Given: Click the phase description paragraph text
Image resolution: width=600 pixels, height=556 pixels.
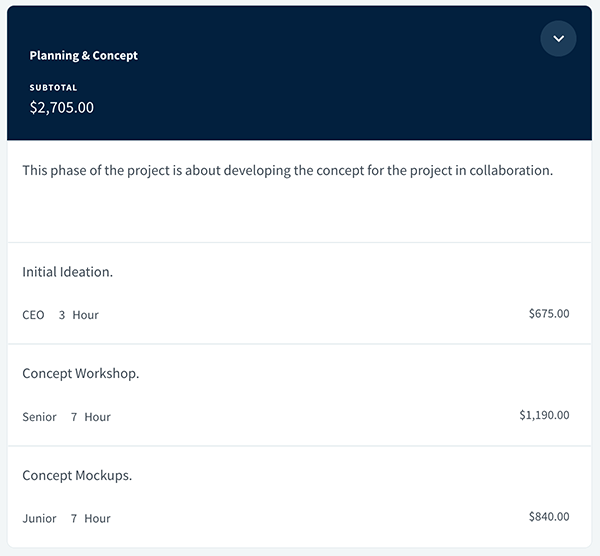Looking at the screenshot, I should tap(287, 171).
